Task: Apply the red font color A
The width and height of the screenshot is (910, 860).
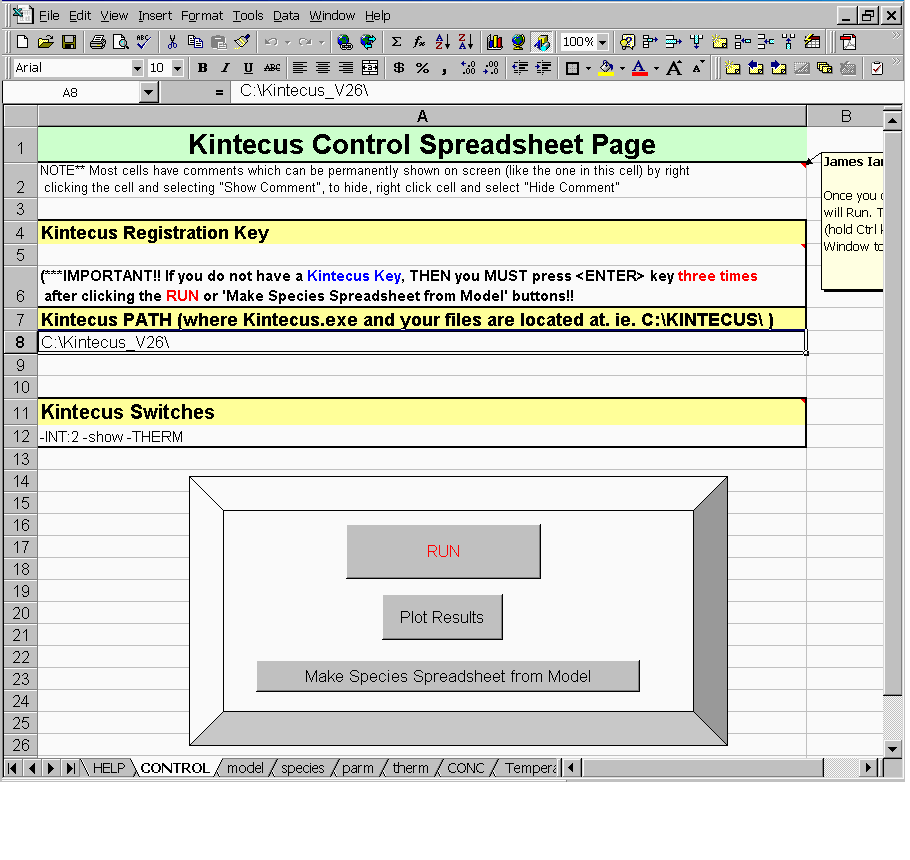Action: coord(640,68)
